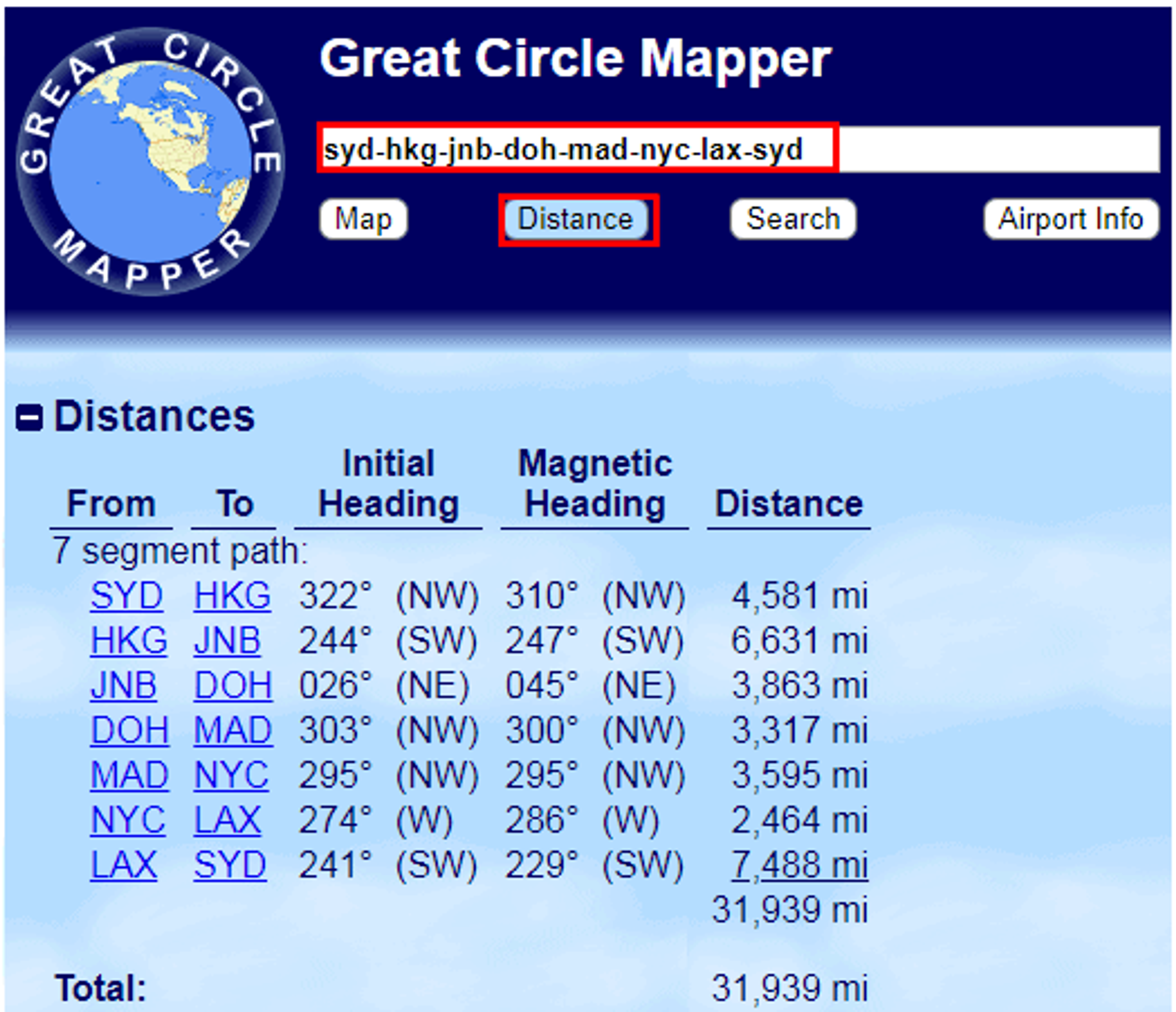Click initial heading 303° (NW) value
The width and height of the screenshot is (1176, 1012).
point(389,731)
